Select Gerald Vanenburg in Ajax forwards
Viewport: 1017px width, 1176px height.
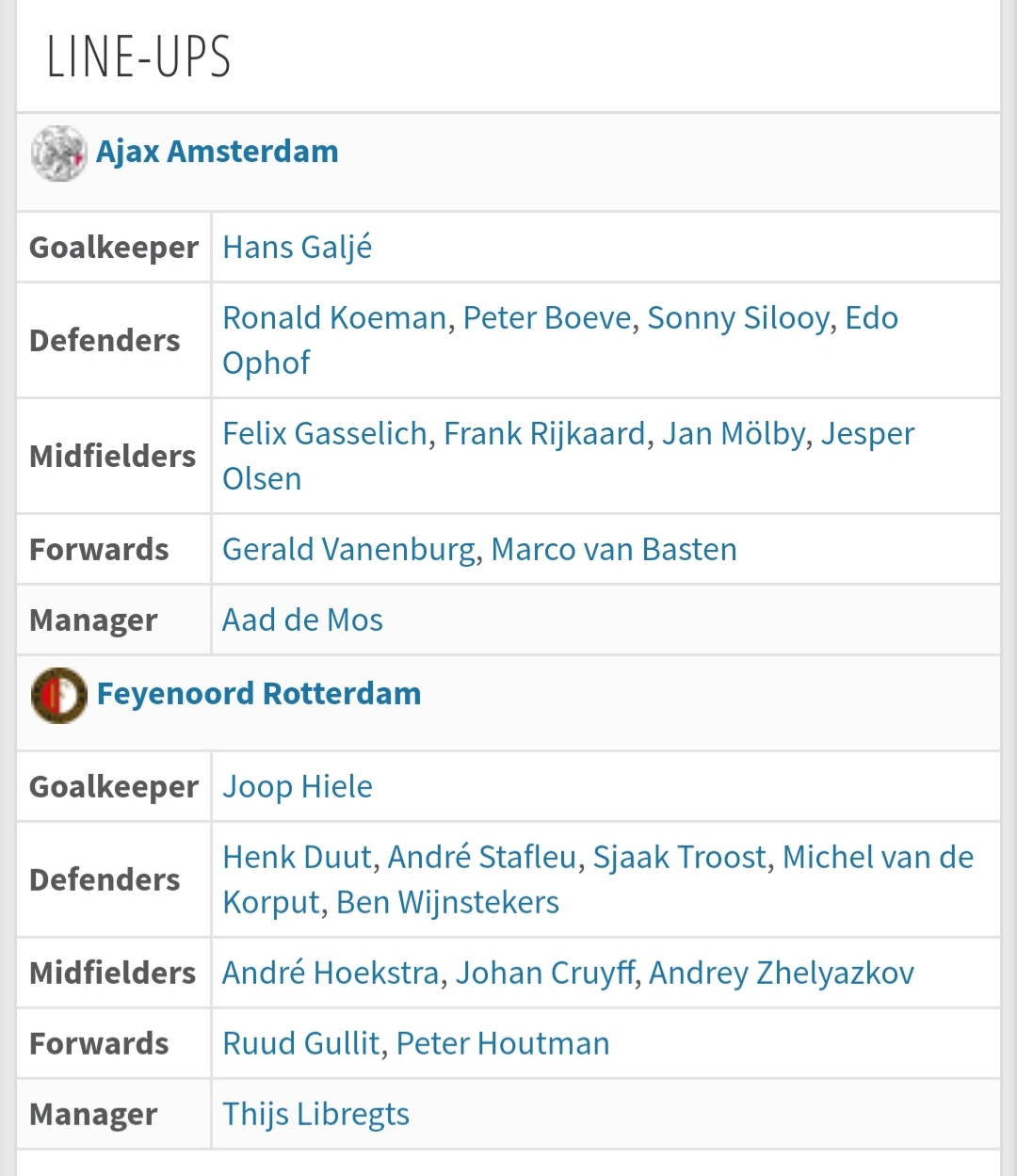[349, 550]
